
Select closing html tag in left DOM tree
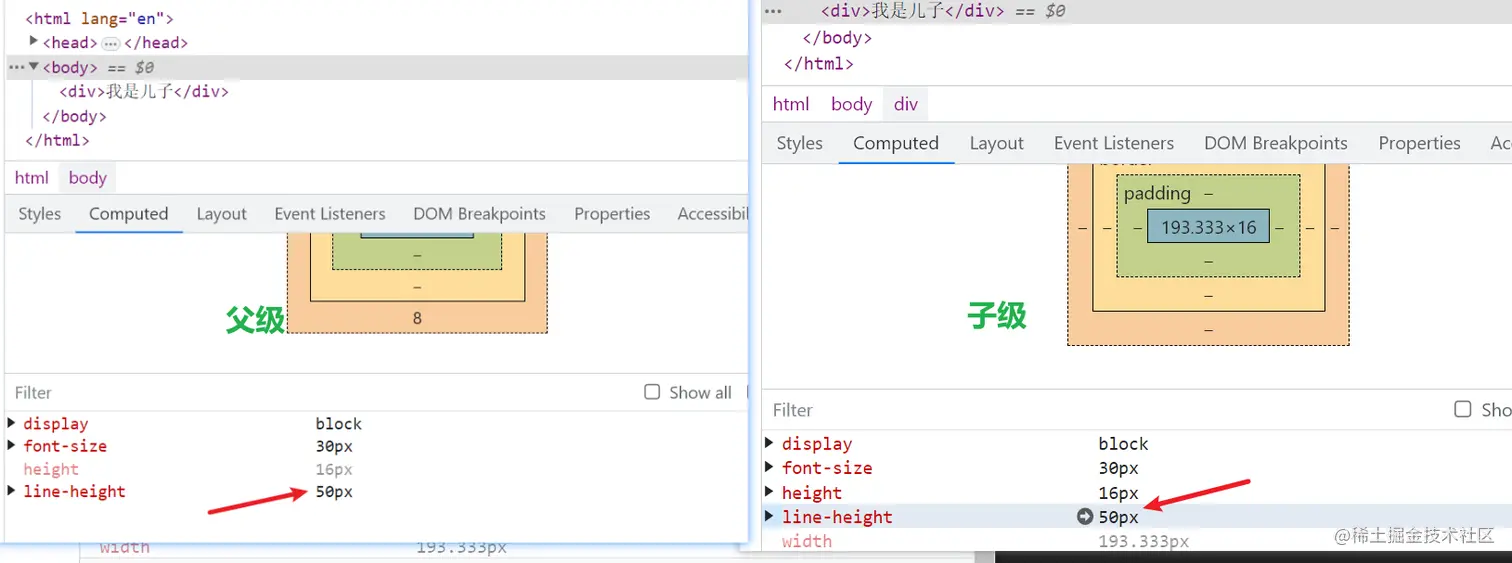pos(57,140)
